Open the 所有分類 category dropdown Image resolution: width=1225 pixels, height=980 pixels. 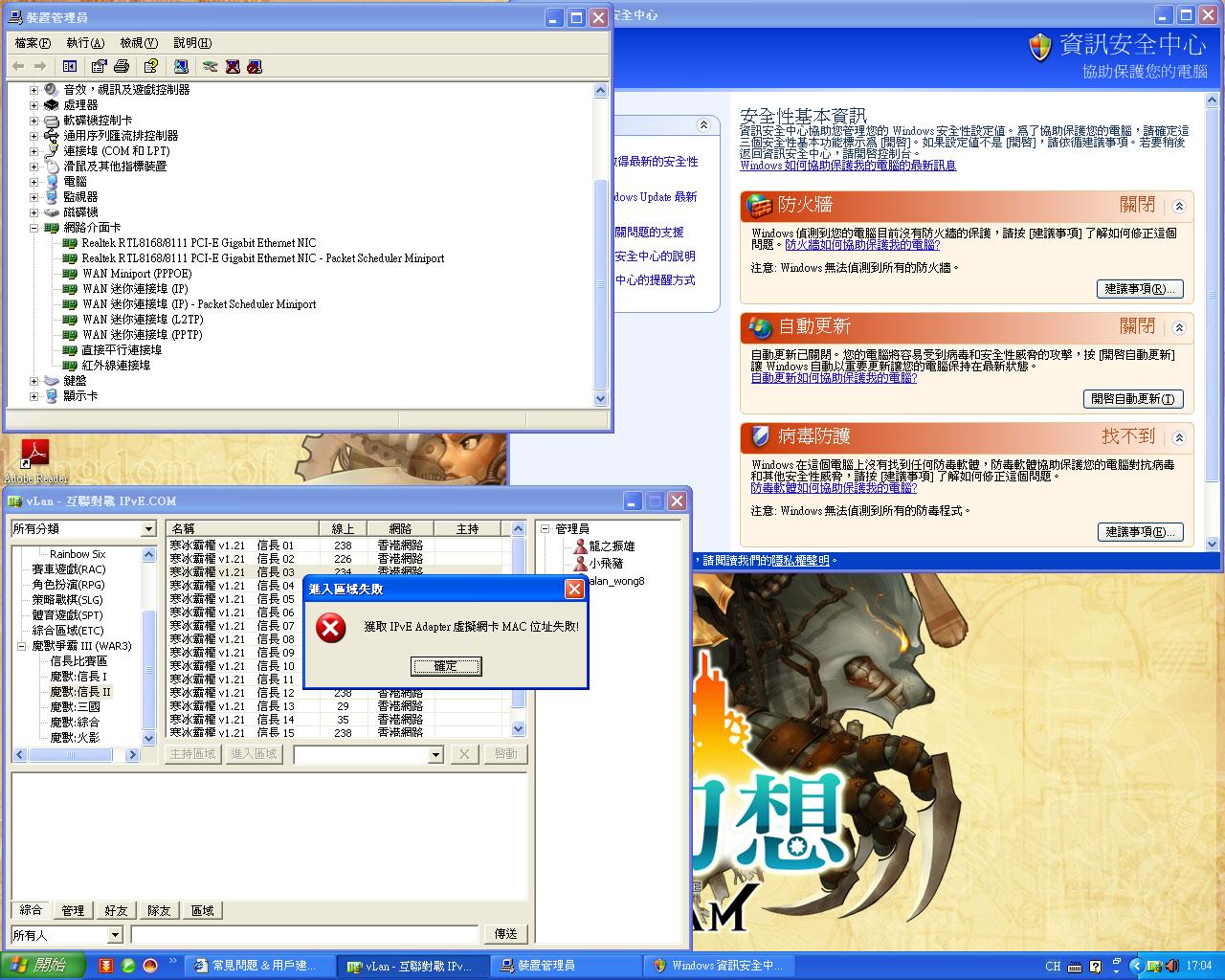click(x=148, y=529)
